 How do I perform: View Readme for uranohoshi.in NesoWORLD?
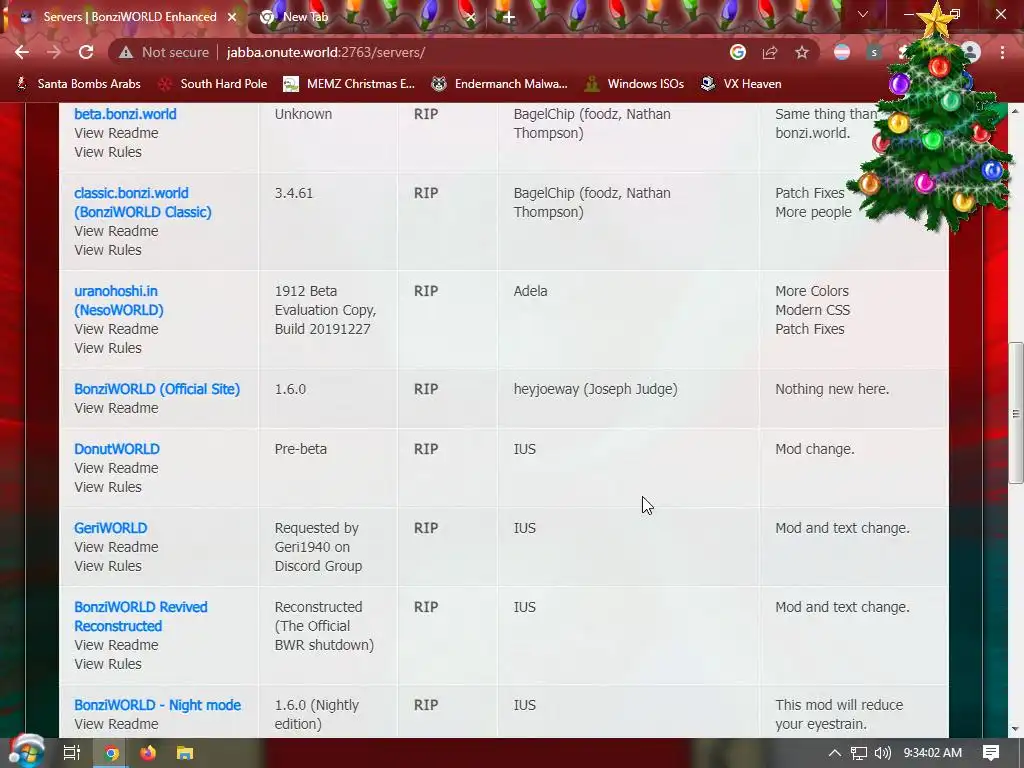tap(116, 328)
